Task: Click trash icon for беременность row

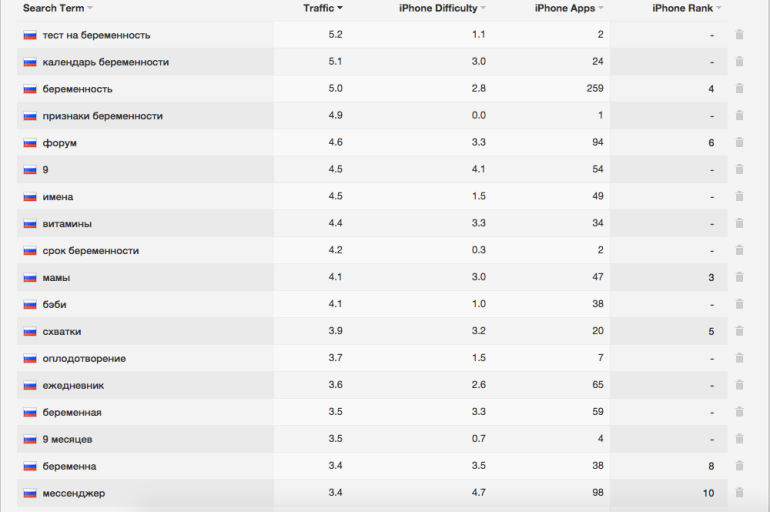Action: point(739,88)
